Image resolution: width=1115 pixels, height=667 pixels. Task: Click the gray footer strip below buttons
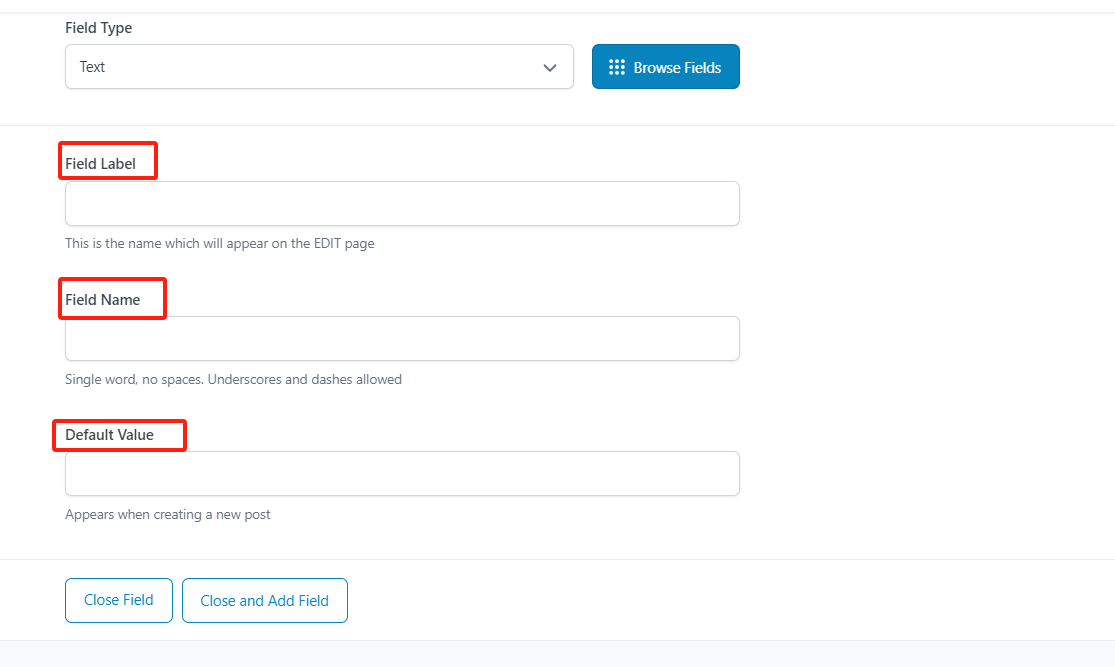click(557, 654)
